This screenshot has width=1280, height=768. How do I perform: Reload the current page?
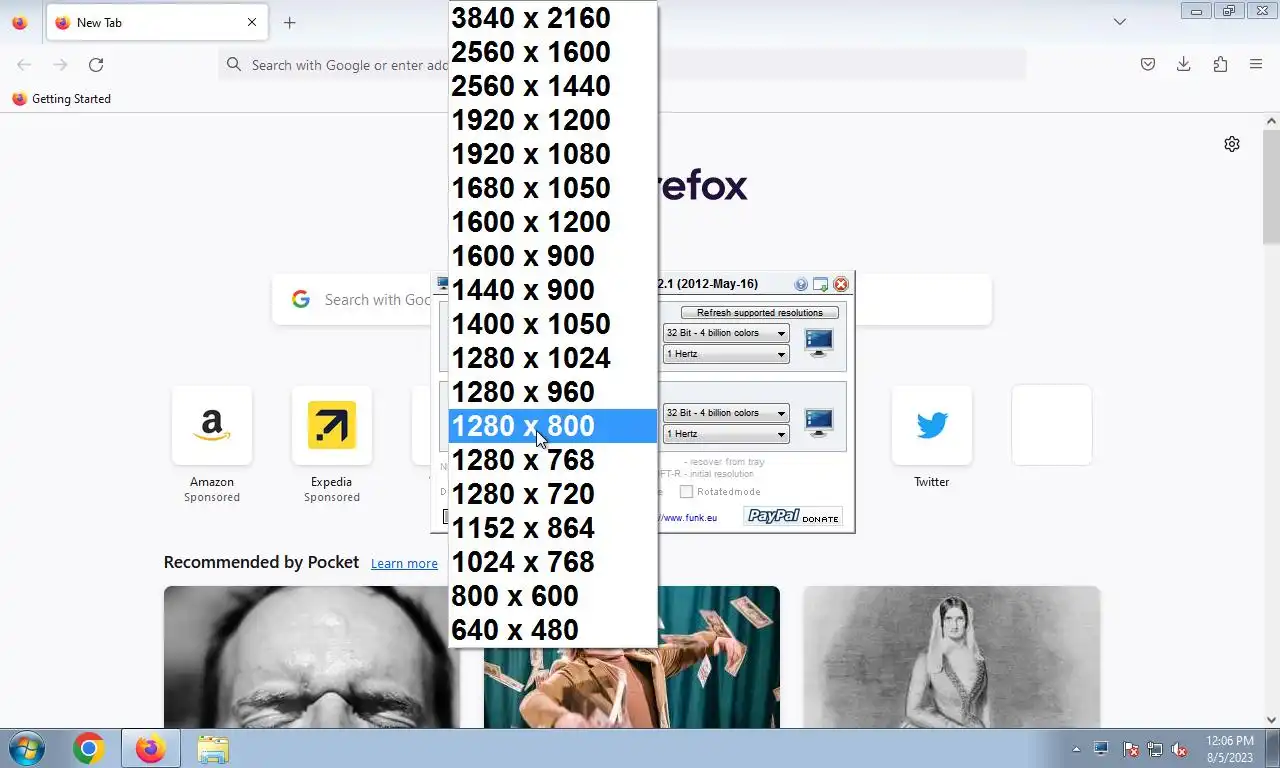point(96,64)
